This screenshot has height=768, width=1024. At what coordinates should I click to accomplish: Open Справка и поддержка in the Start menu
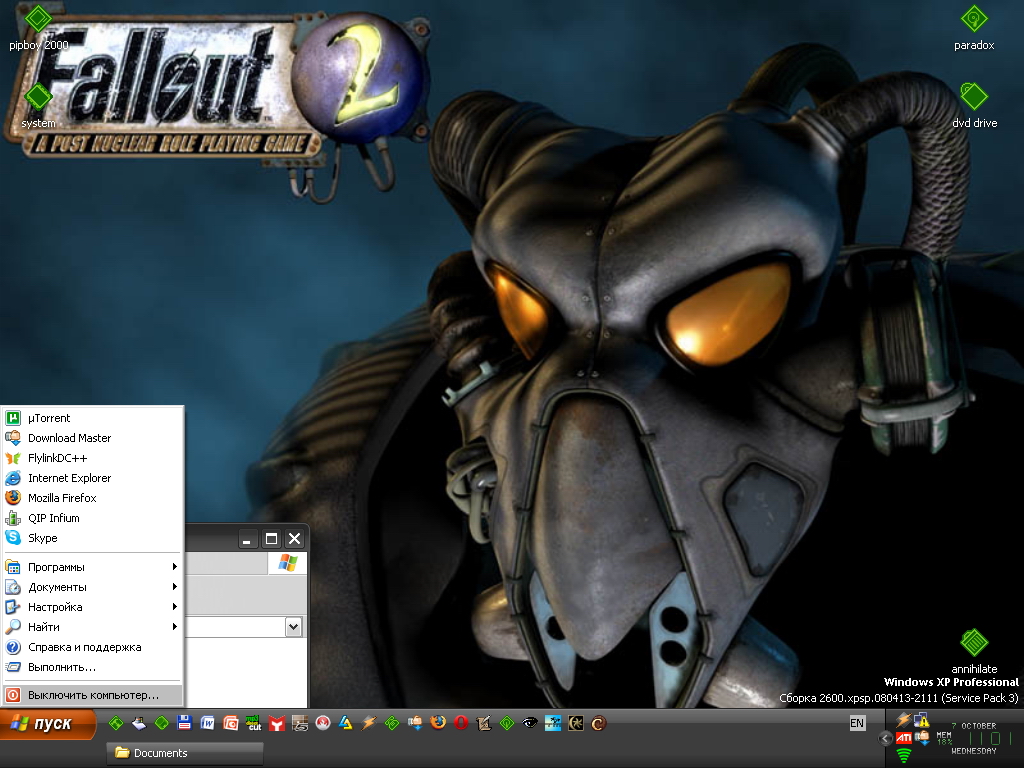92,647
